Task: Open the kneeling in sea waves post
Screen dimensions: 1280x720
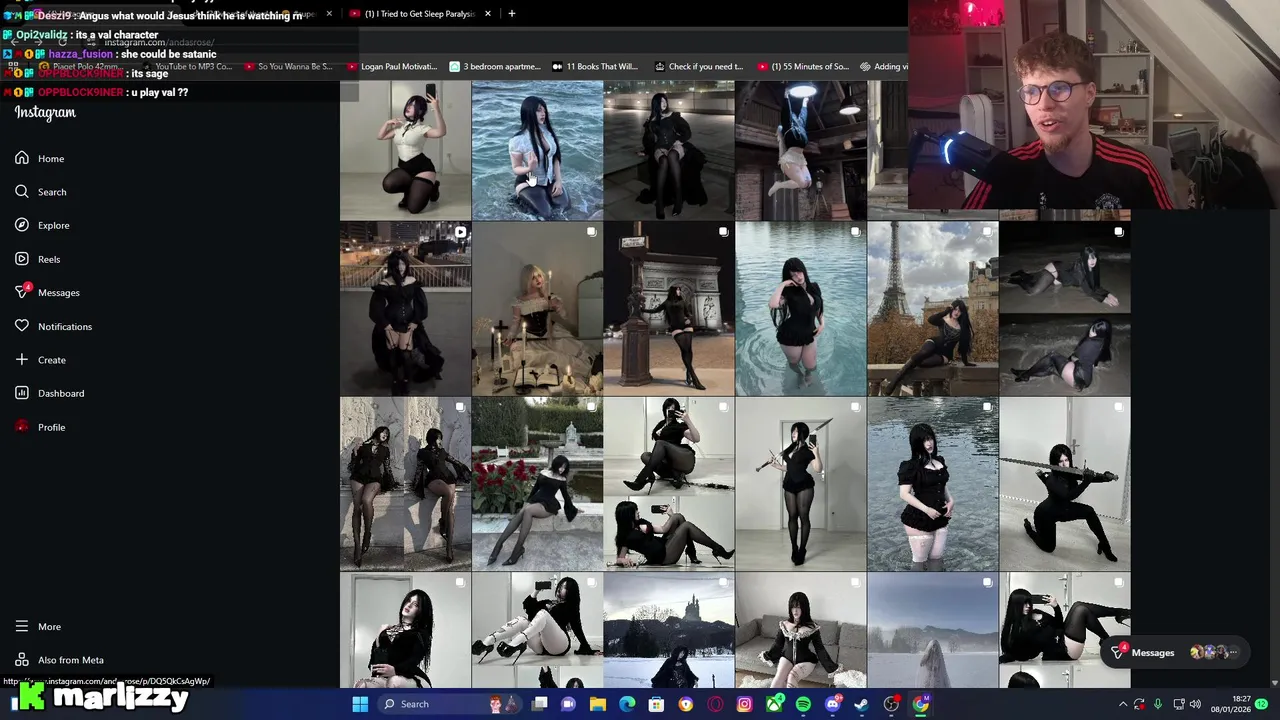Action: [537, 150]
